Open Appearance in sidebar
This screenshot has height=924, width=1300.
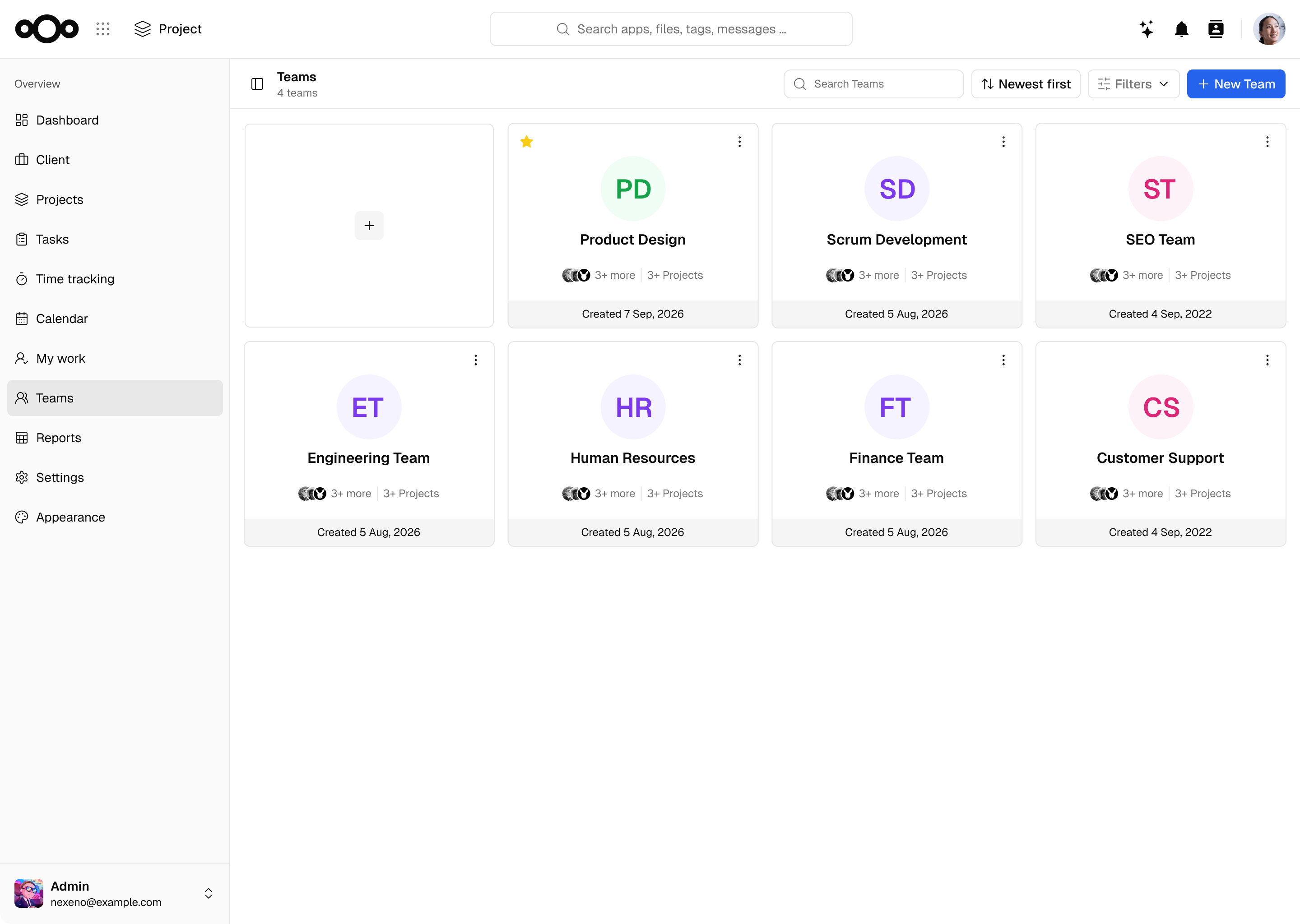[x=115, y=517]
